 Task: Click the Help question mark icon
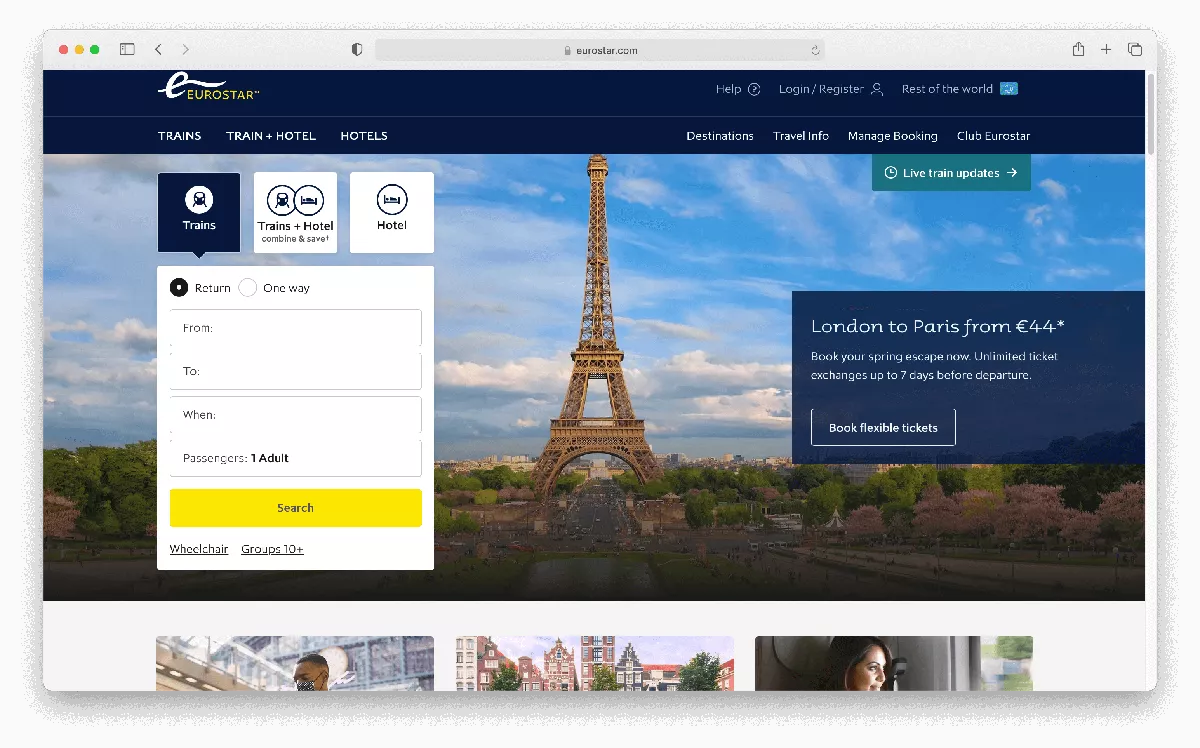point(754,89)
